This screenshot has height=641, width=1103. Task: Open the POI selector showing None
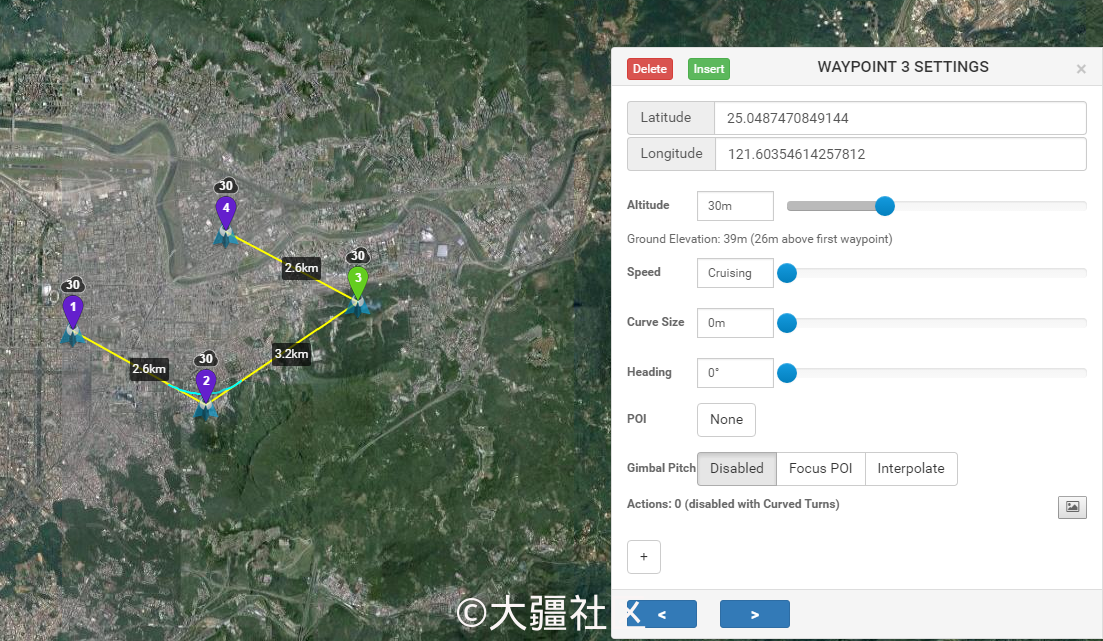pyautogui.click(x=726, y=419)
